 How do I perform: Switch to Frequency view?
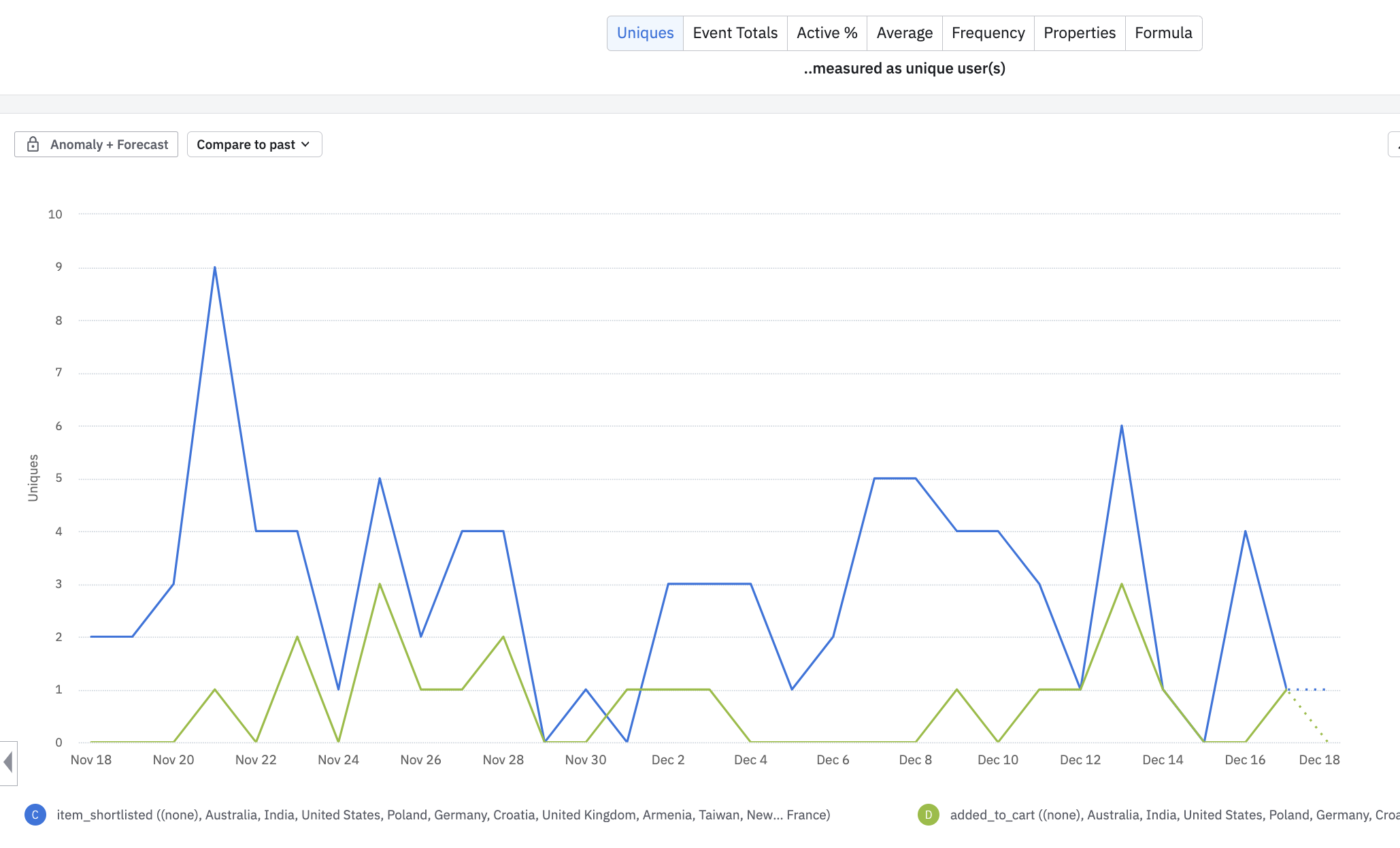988,33
